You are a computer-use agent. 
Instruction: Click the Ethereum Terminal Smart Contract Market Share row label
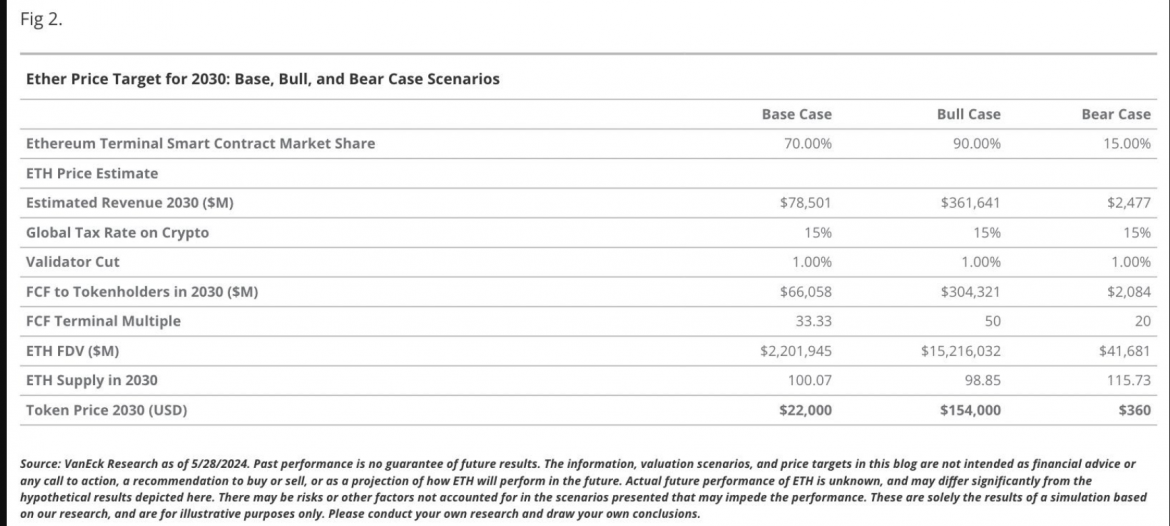pyautogui.click(x=201, y=143)
